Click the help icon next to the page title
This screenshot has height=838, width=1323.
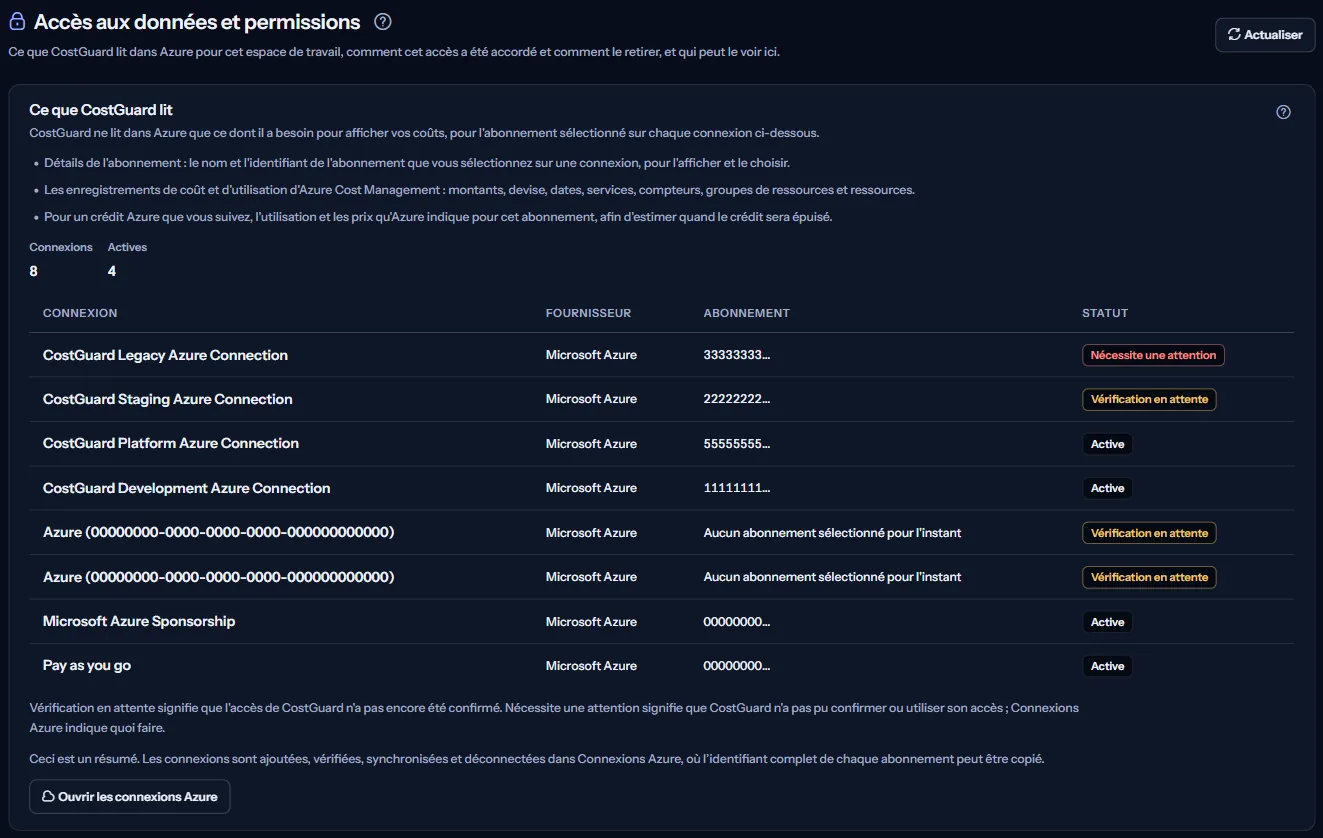(x=382, y=21)
